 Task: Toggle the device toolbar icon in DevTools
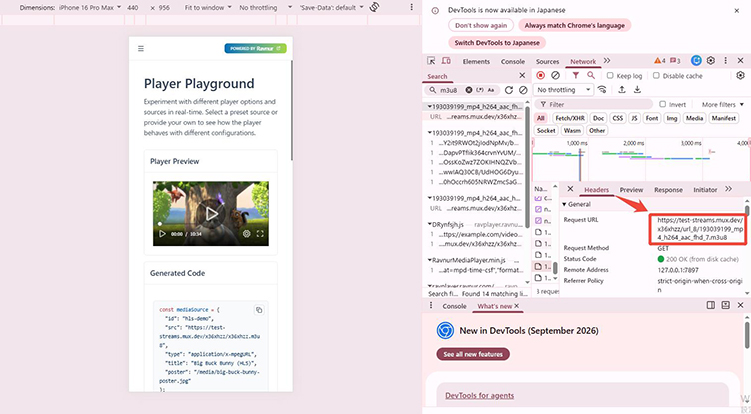click(x=446, y=61)
